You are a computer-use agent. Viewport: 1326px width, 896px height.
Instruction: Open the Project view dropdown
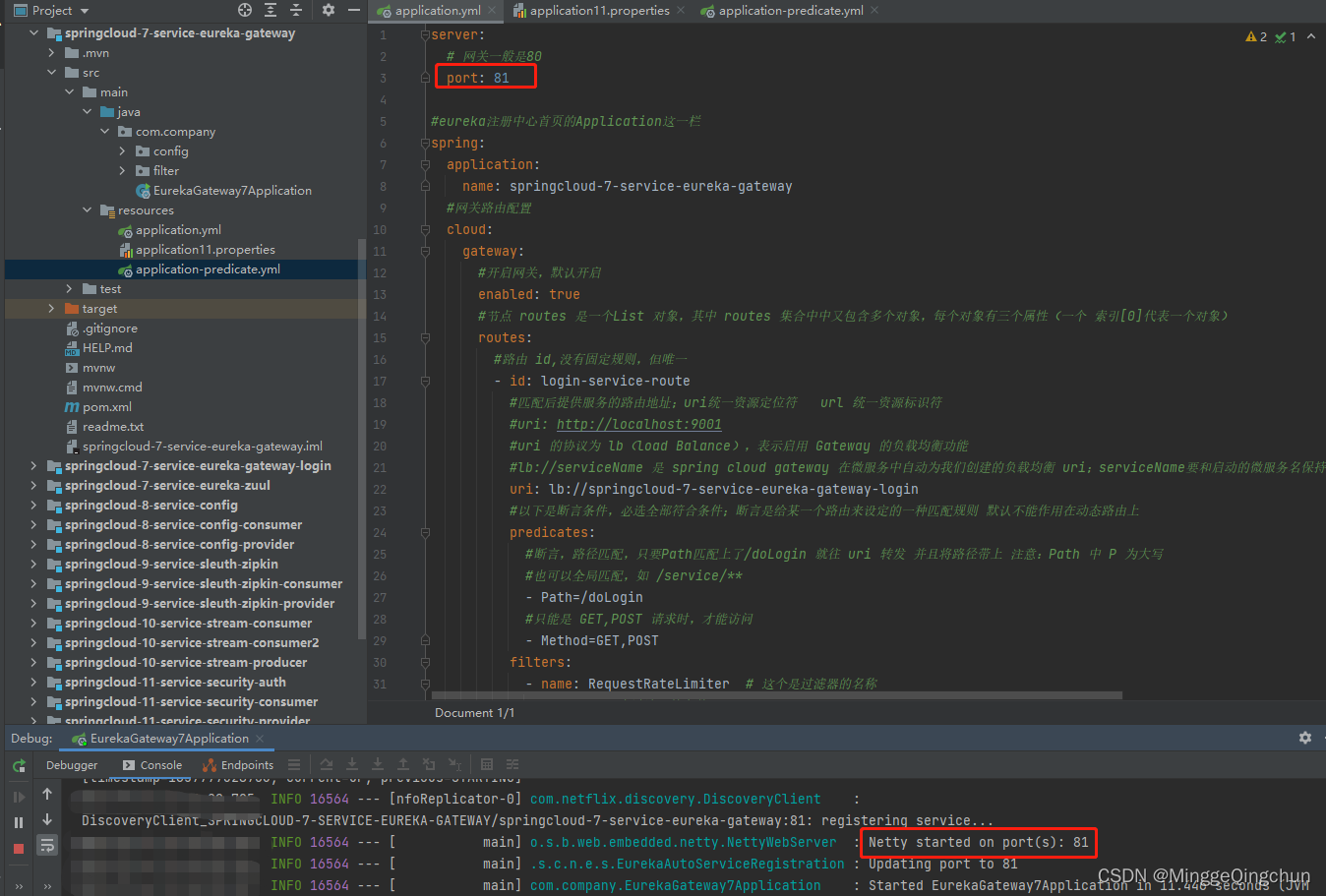click(51, 10)
